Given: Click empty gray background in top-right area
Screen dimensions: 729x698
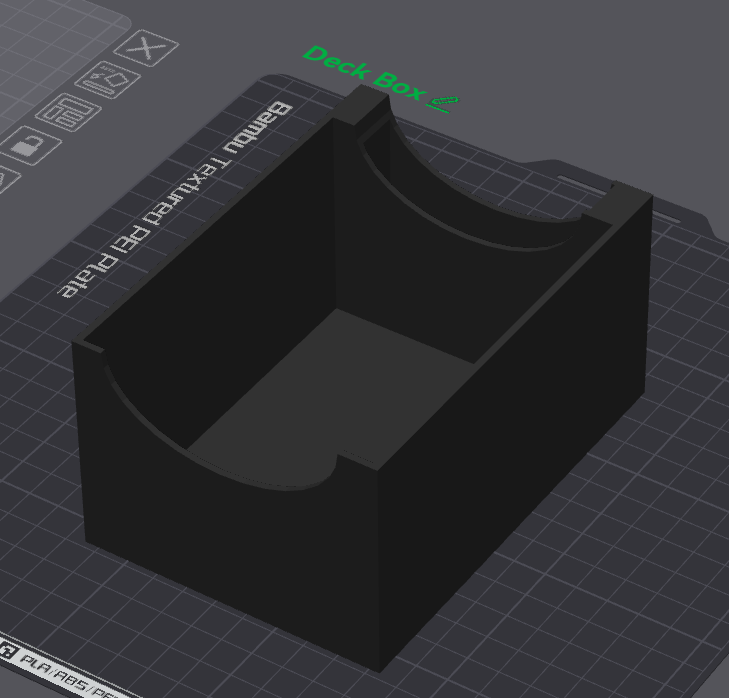Looking at the screenshot, I should click(620, 60).
